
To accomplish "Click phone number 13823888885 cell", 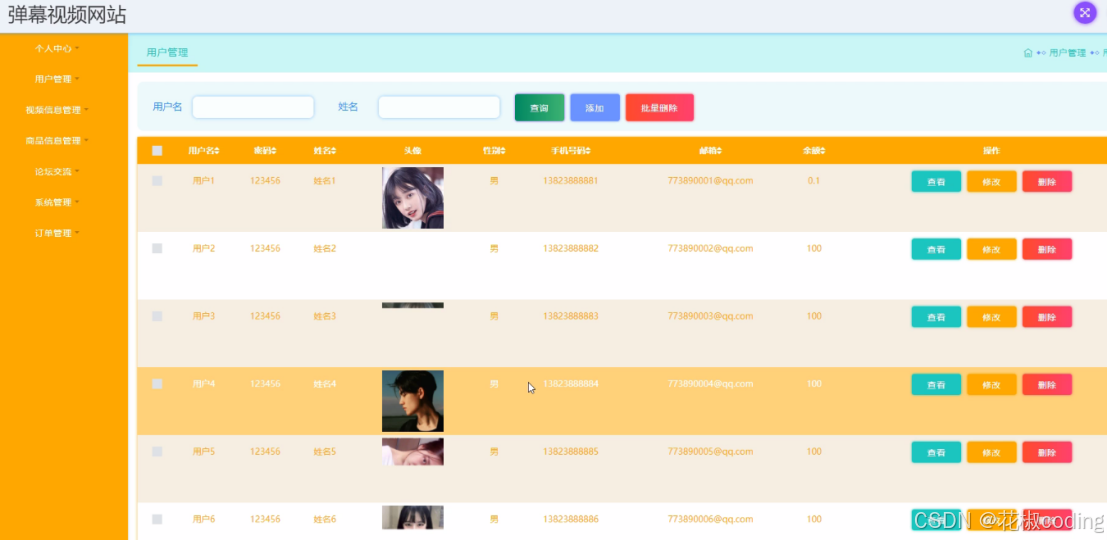I will tap(571, 452).
